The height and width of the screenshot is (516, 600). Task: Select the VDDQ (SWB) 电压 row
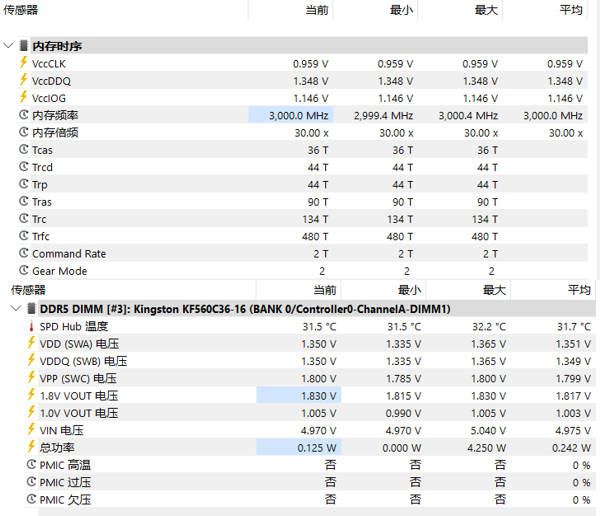coord(310,361)
